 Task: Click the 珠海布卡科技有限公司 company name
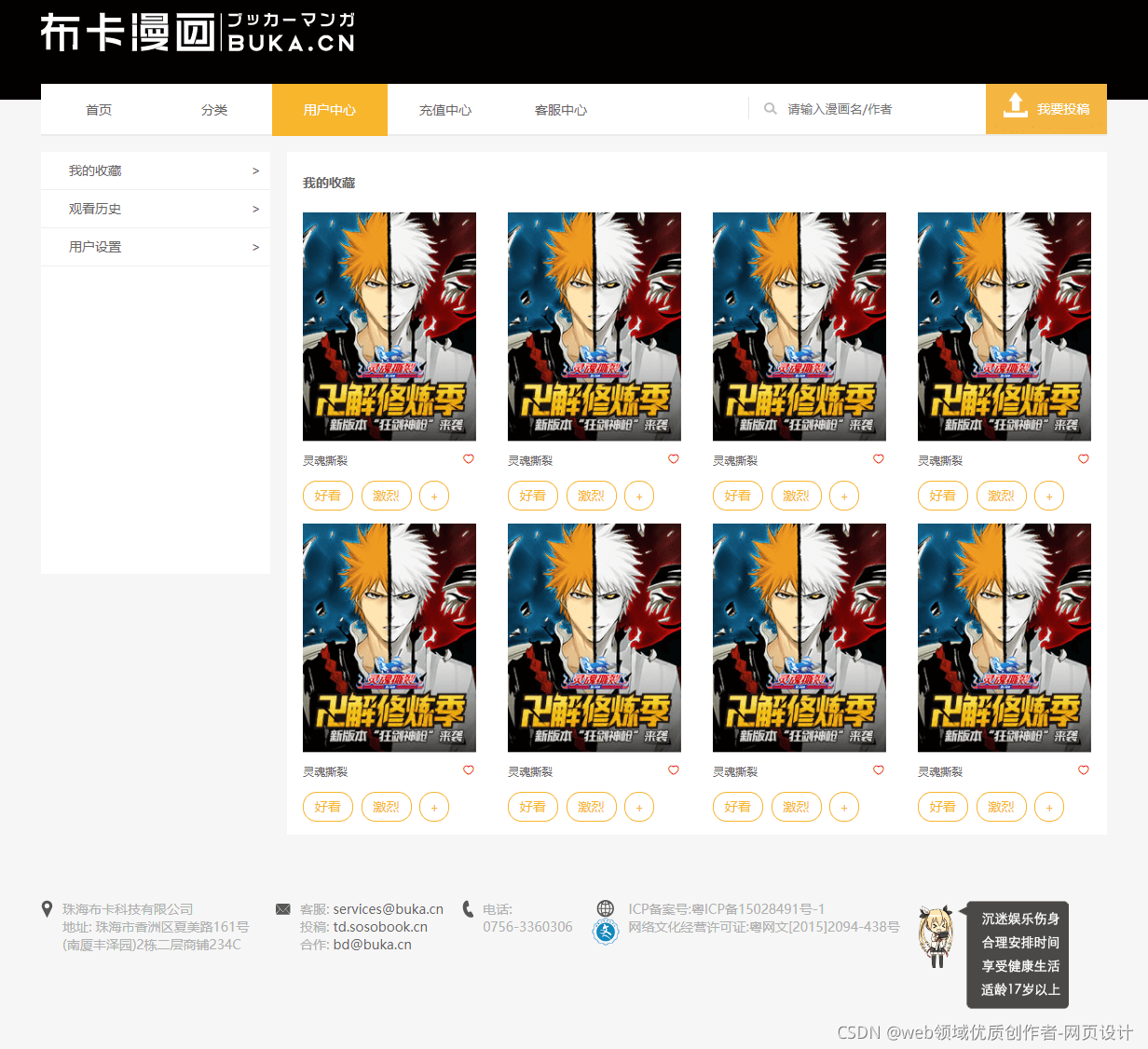coord(128,909)
